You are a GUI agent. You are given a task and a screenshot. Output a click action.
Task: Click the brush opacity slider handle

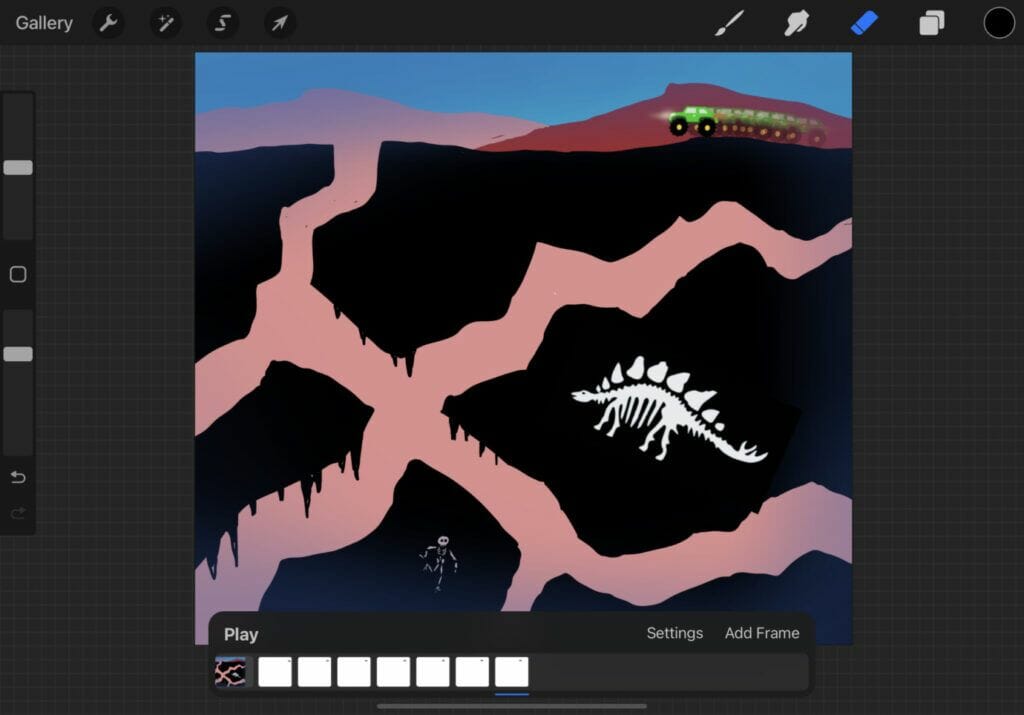pyautogui.click(x=18, y=354)
